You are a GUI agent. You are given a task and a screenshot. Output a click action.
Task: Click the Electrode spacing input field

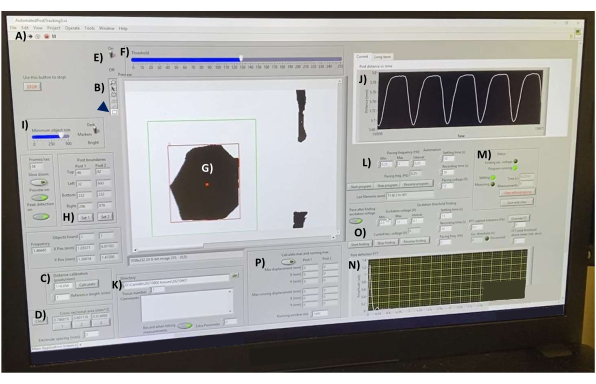tap(91, 335)
